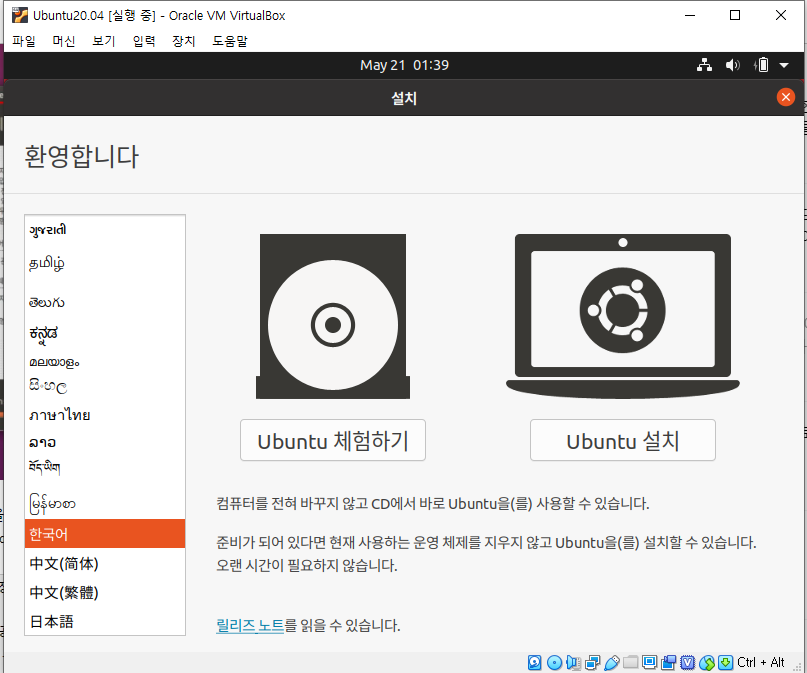Click the Ubuntu 설치 button
The image size is (807, 673).
pyautogui.click(x=623, y=440)
